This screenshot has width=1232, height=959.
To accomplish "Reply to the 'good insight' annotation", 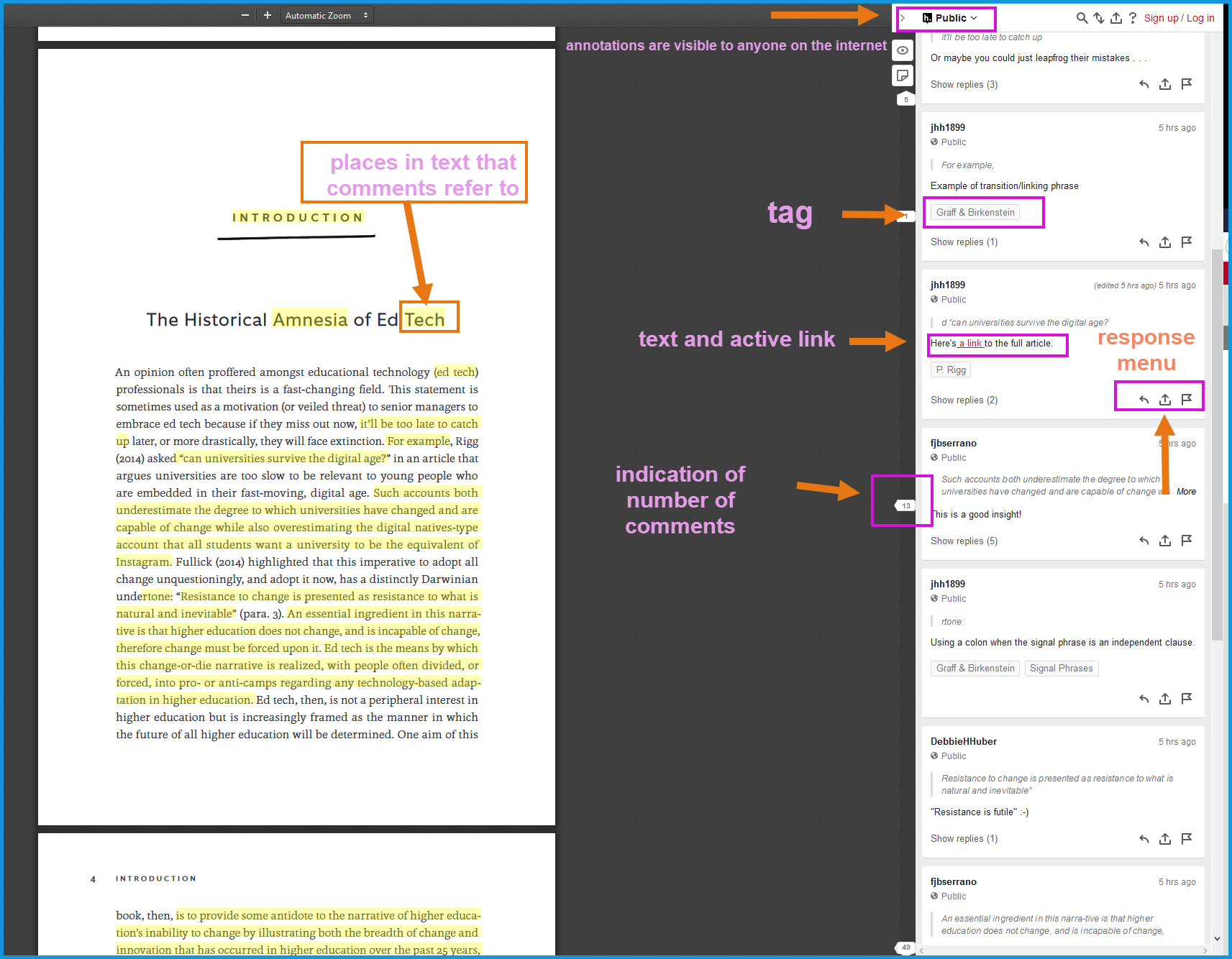I will [x=1144, y=541].
